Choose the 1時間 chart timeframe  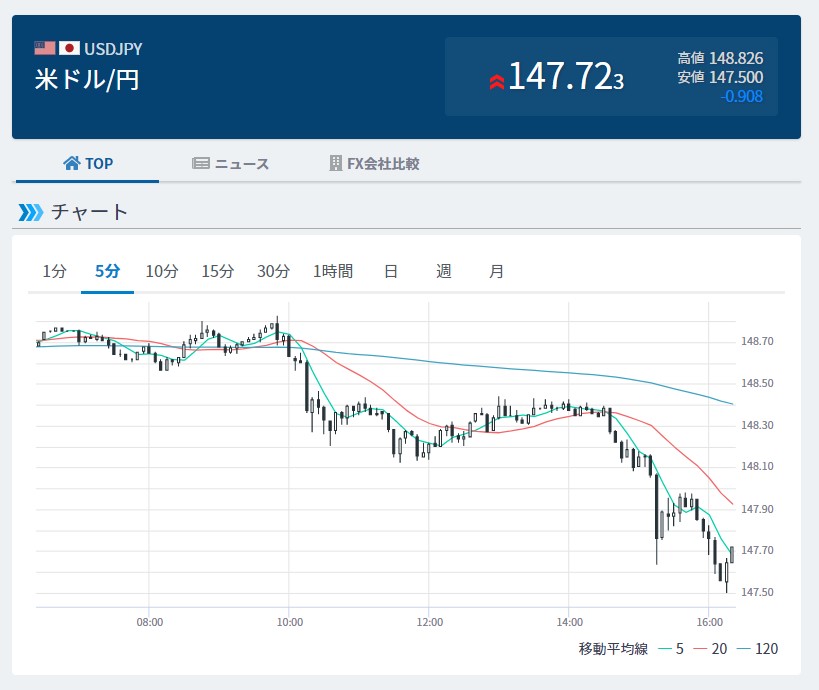click(x=332, y=271)
